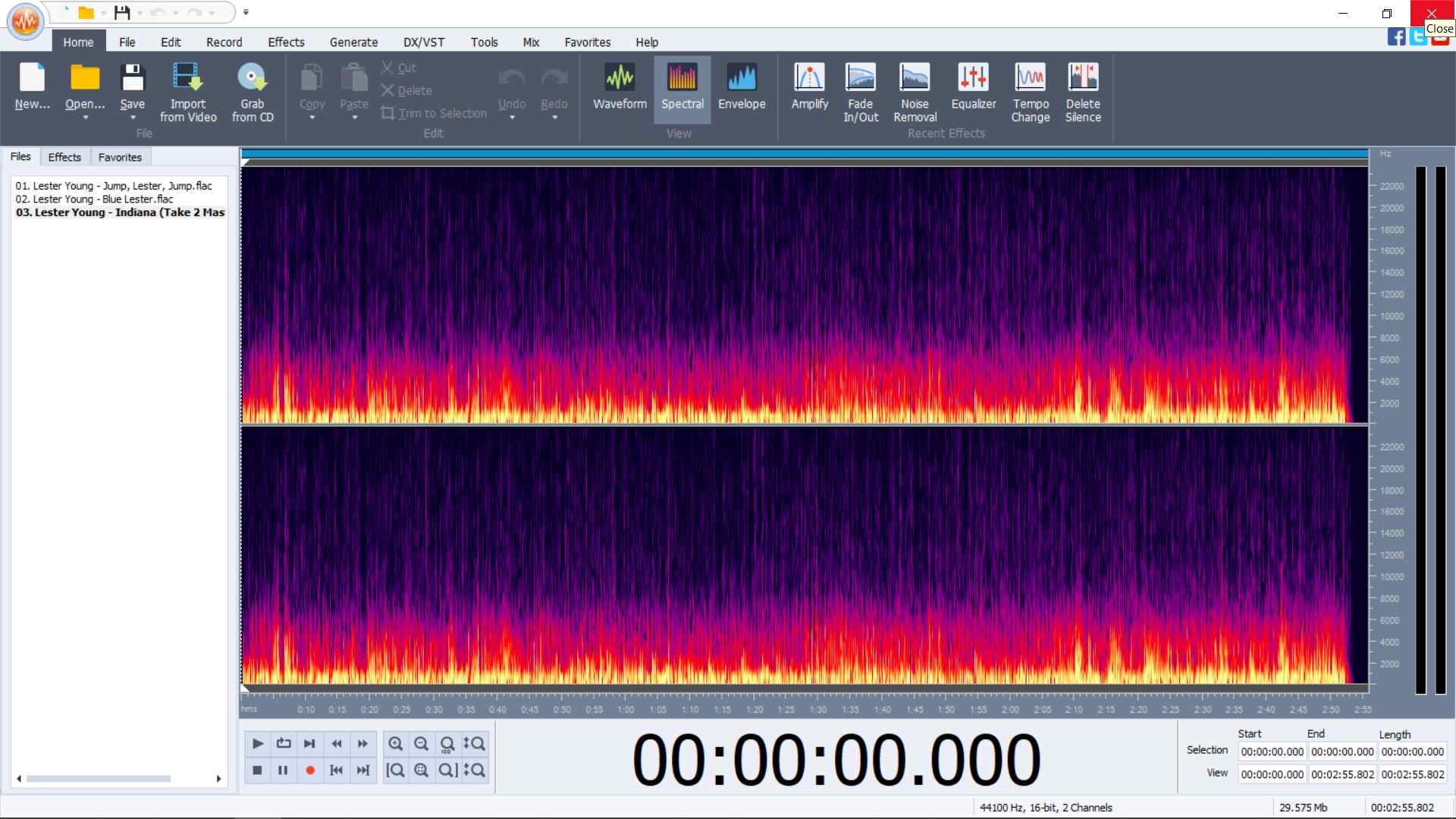The image size is (1456, 819).
Task: Open the Effects ribbon tab
Action: click(286, 42)
